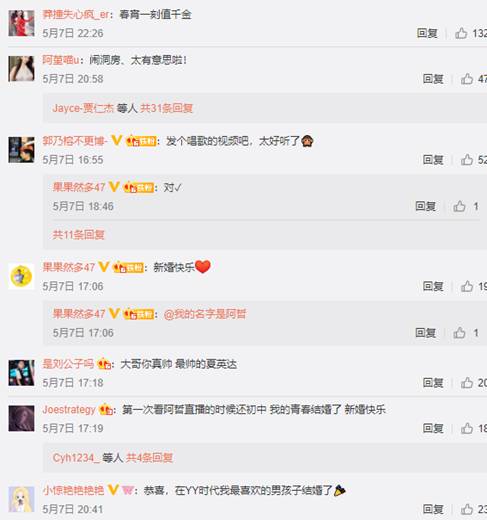This screenshot has height=520, width=487.
Task: Like the 对✓ reply at 18:46
Action: 459,206
